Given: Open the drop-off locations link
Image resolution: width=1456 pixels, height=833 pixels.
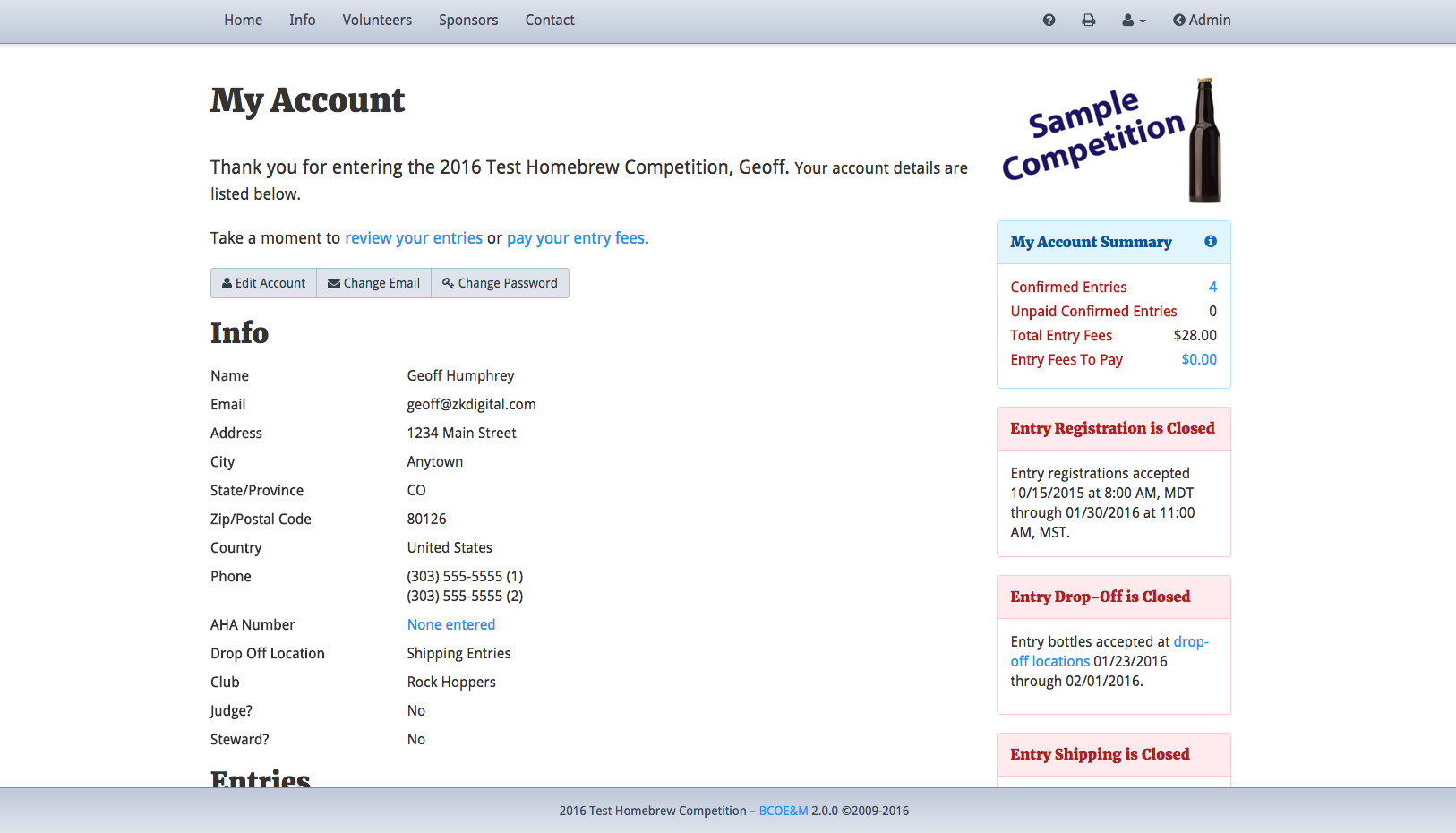Looking at the screenshot, I should click(1049, 661).
